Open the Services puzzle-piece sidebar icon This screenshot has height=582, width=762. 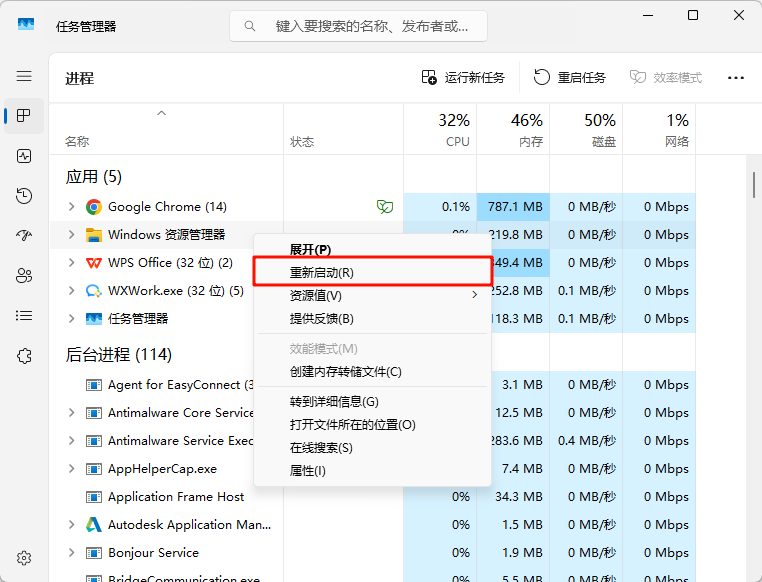pos(24,356)
